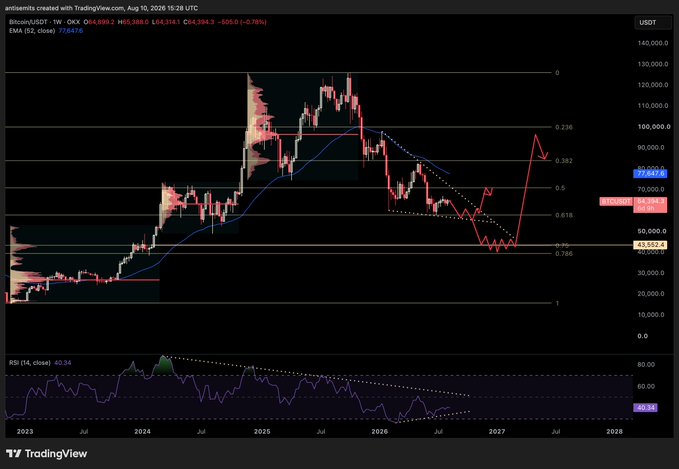Click the blue 77,647.6 tag on price axis
The image size is (679, 469).
pyautogui.click(x=651, y=174)
